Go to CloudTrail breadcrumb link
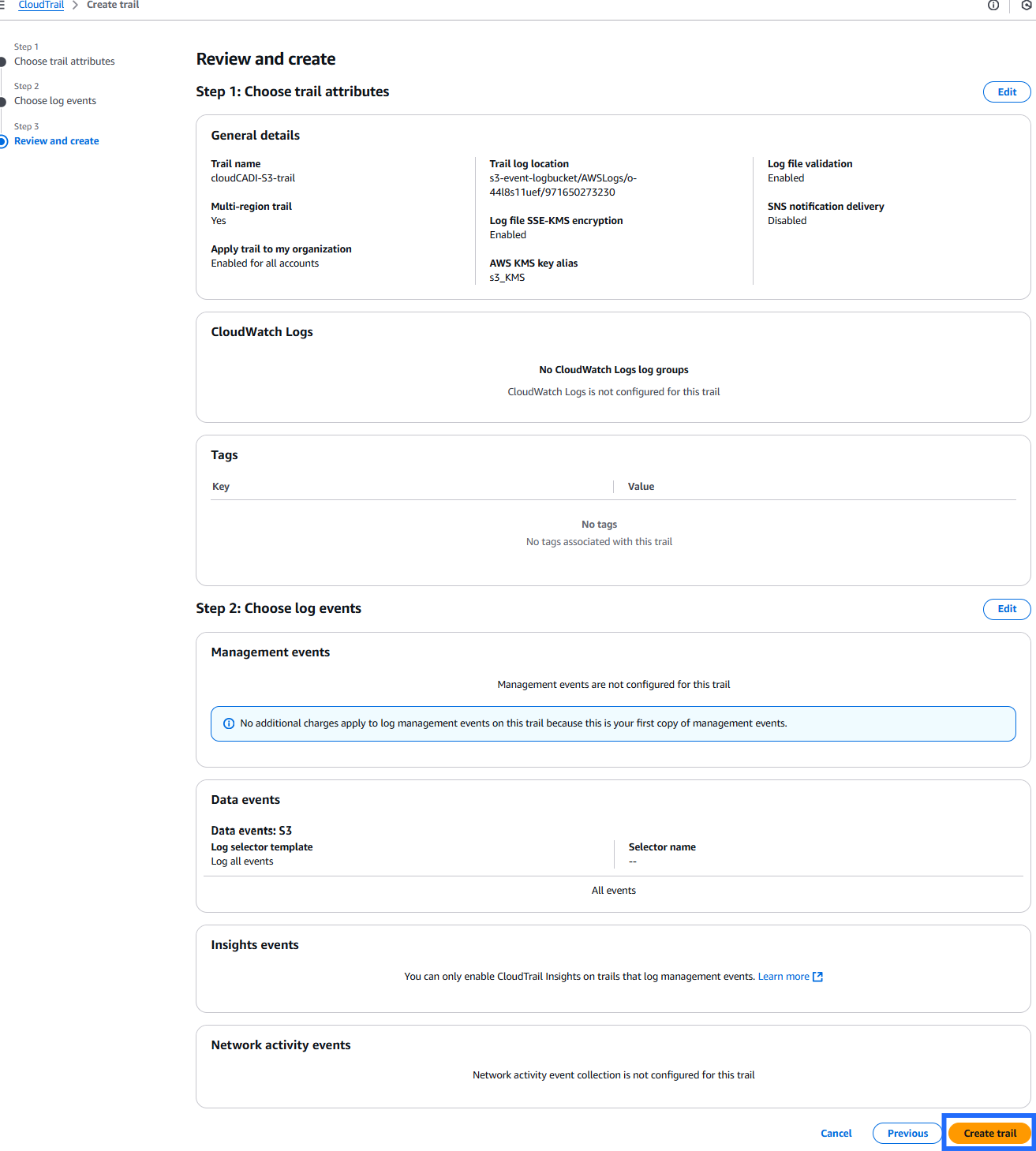The height and width of the screenshot is (1151, 1036). (x=41, y=6)
